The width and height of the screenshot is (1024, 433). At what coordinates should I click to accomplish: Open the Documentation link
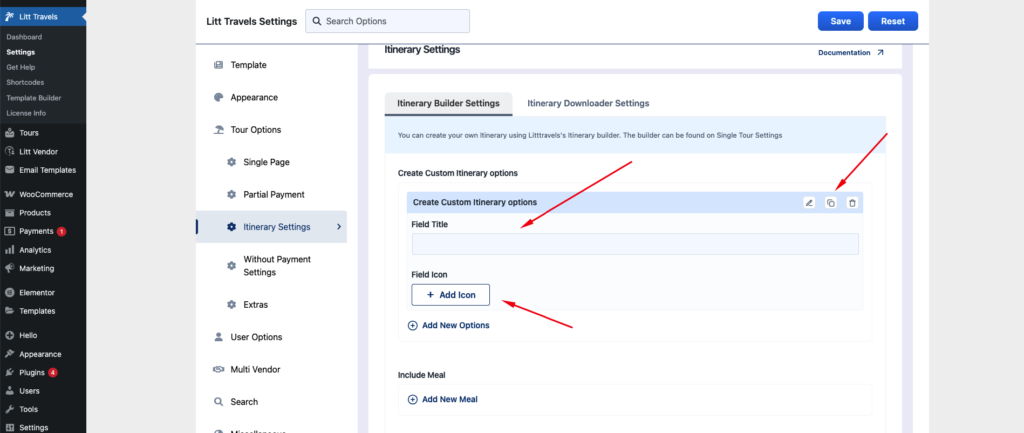(x=850, y=53)
